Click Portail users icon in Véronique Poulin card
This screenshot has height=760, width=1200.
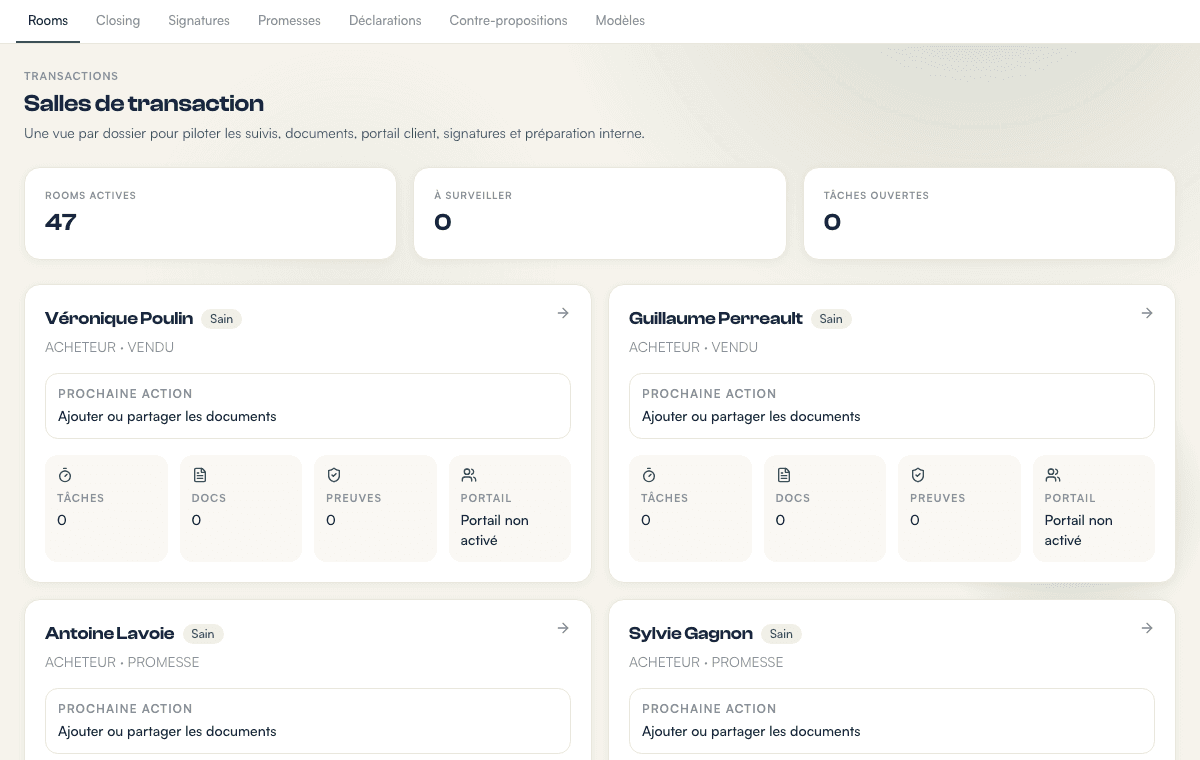point(469,475)
